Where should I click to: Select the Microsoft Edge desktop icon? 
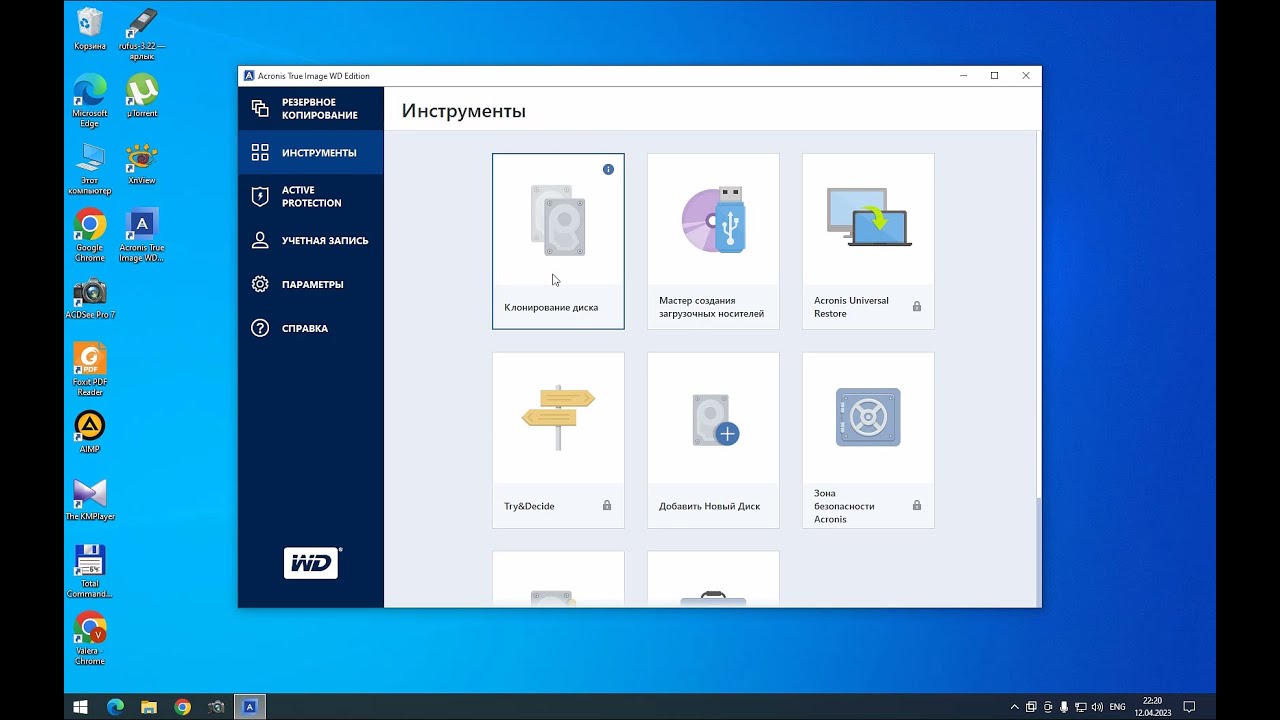coord(89,100)
